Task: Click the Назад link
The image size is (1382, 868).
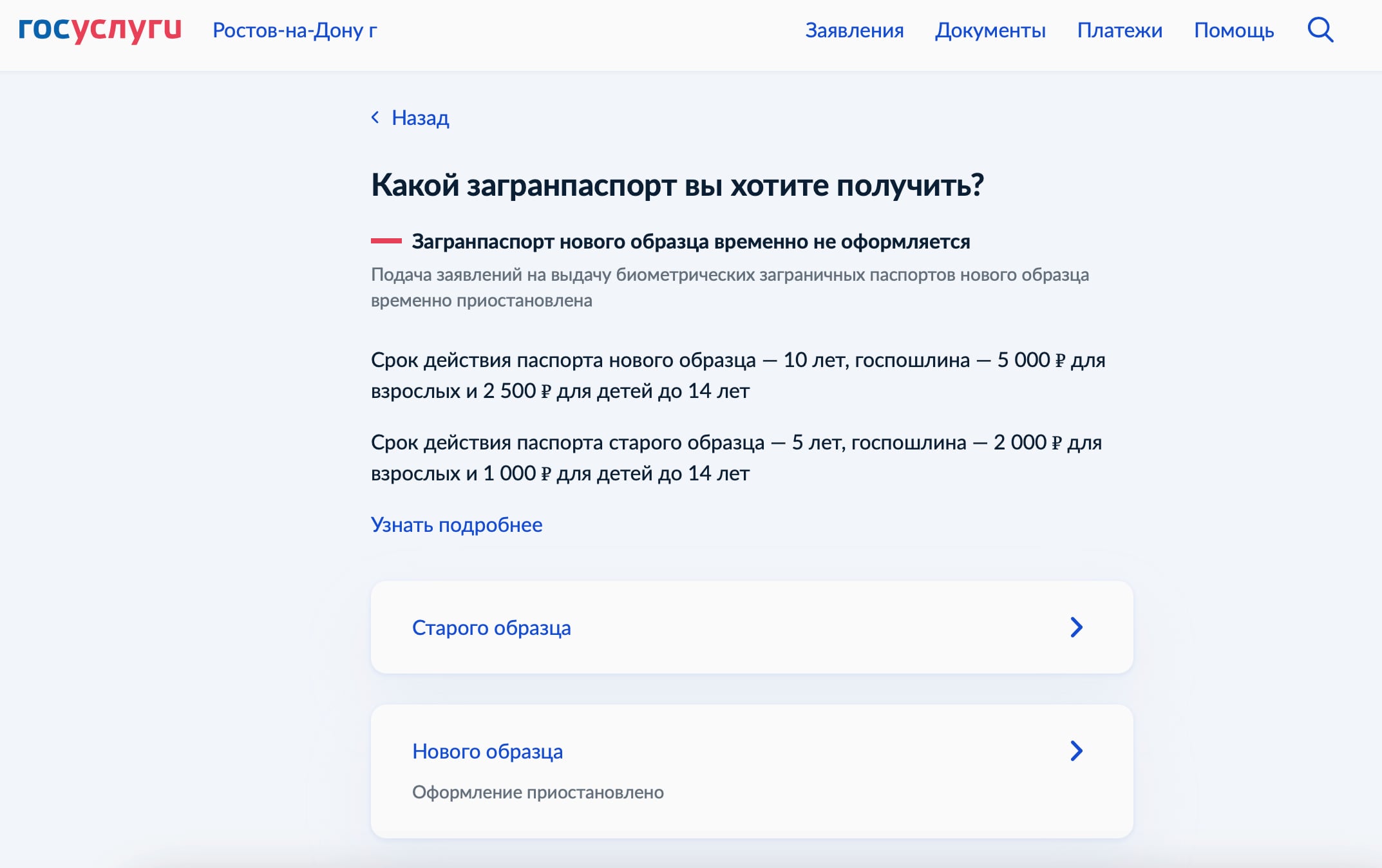Action: click(x=419, y=118)
